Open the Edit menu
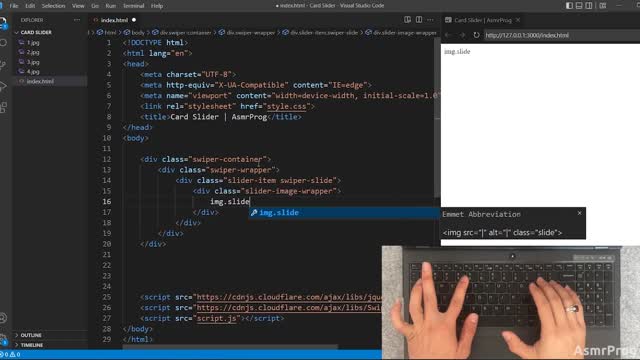The width and height of the screenshot is (640, 360). tap(30, 6)
